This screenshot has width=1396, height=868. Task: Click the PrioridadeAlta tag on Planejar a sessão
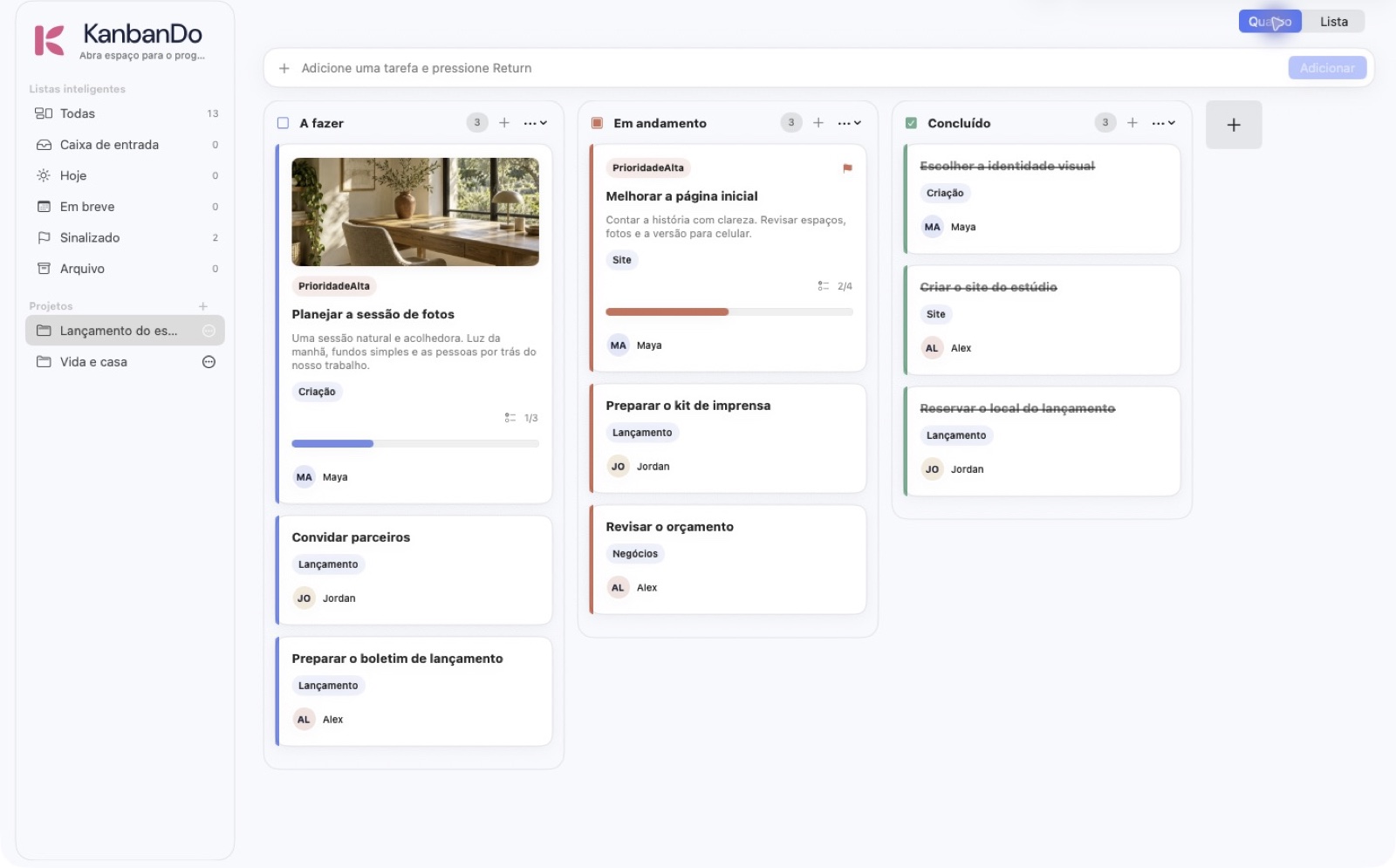334,286
